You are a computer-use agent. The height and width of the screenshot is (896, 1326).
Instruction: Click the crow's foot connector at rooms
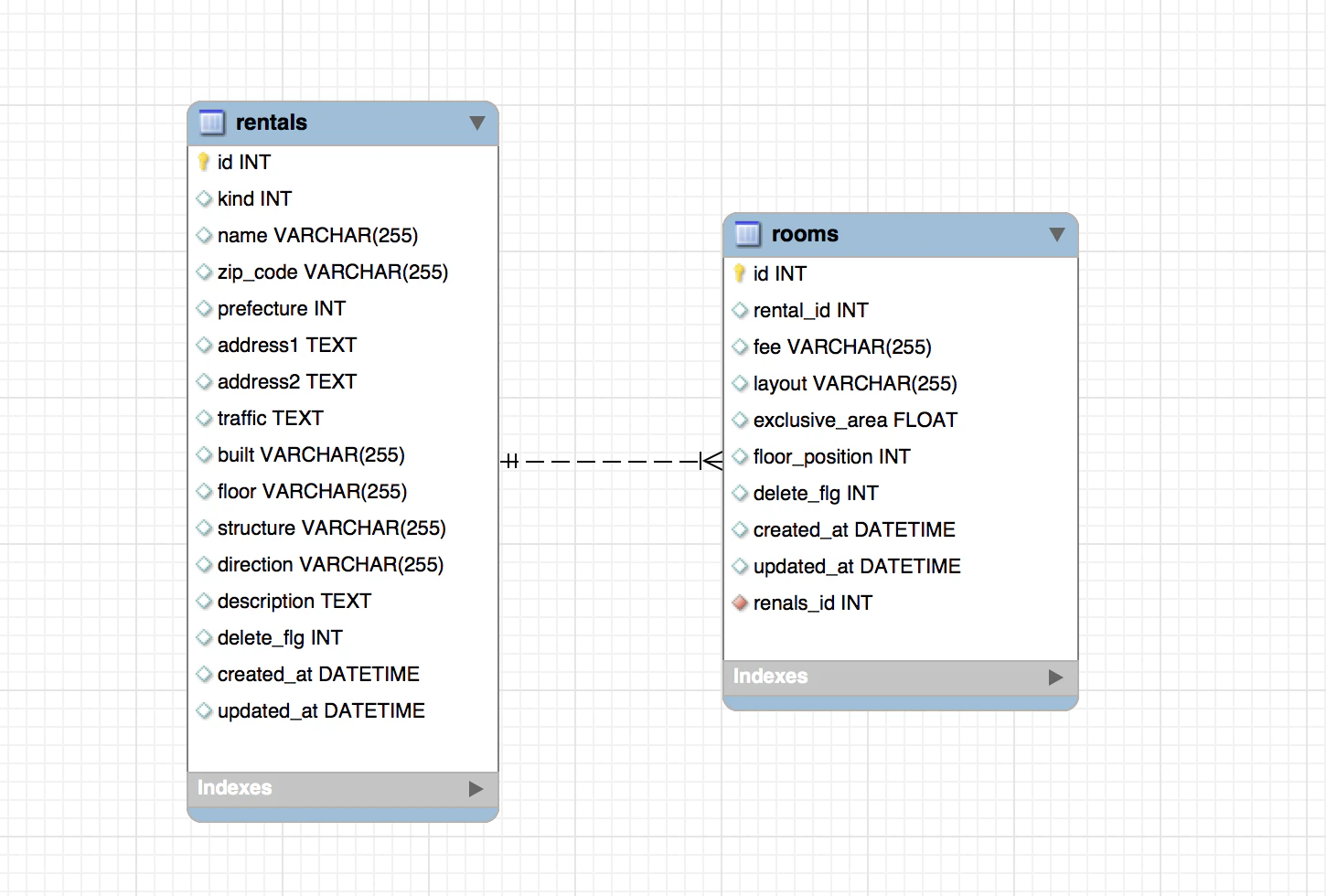711,461
